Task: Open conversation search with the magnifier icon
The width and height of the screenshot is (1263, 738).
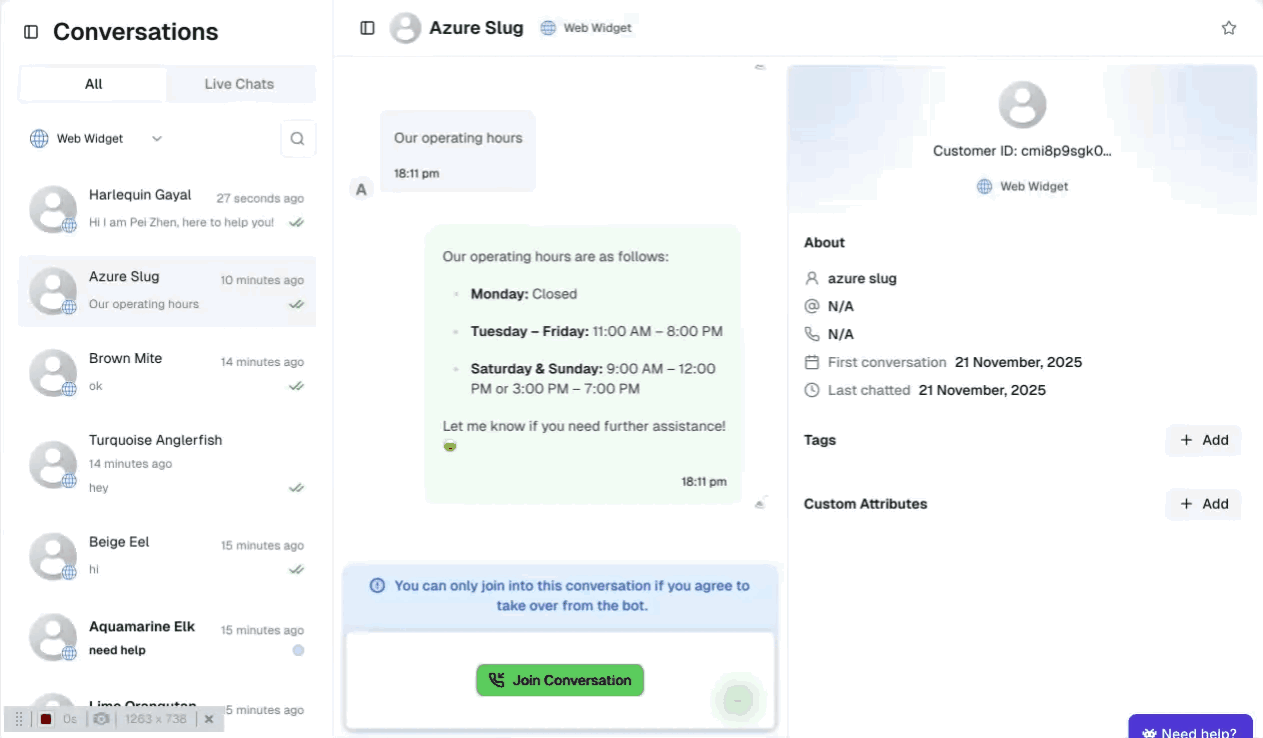Action: tap(298, 138)
